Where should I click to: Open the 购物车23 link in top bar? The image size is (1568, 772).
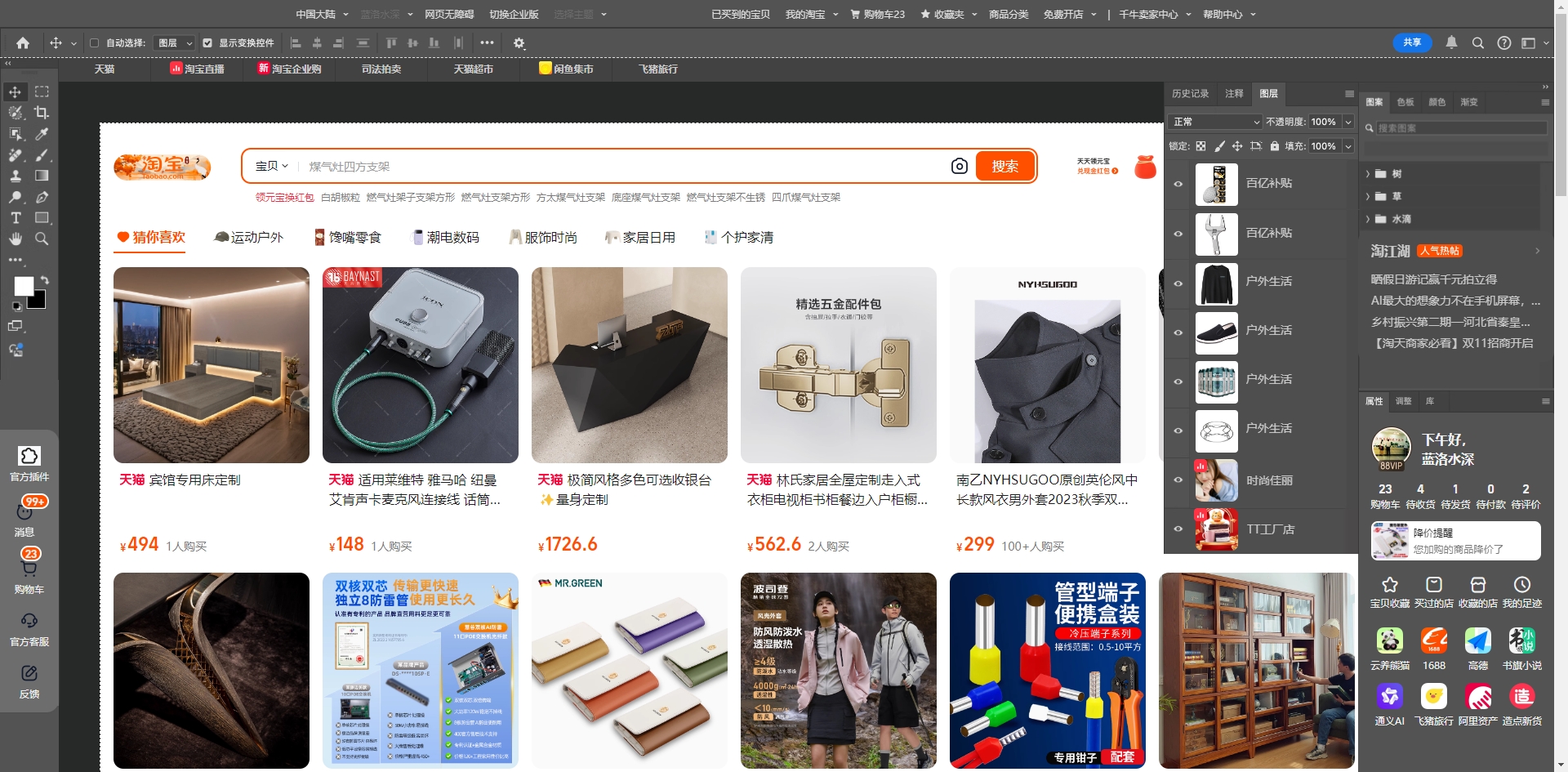tap(878, 14)
